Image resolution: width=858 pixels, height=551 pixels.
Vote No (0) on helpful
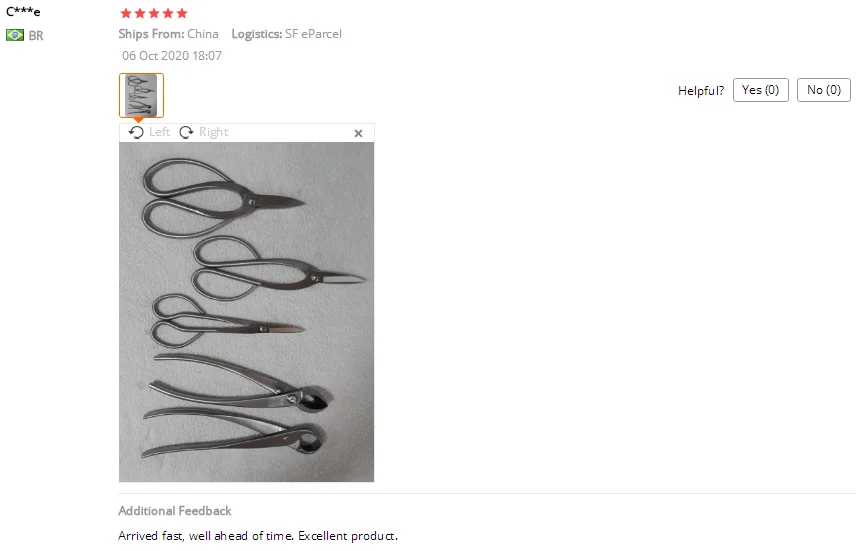tap(824, 90)
